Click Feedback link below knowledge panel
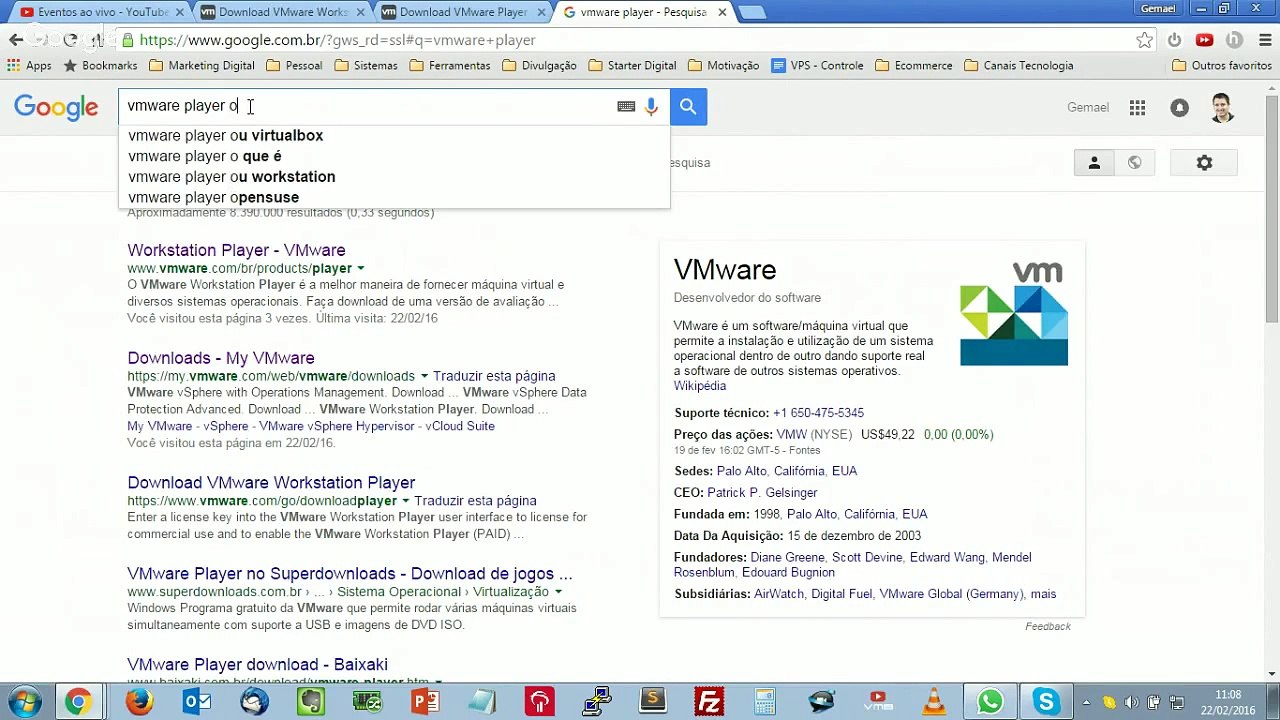 pyautogui.click(x=1048, y=626)
